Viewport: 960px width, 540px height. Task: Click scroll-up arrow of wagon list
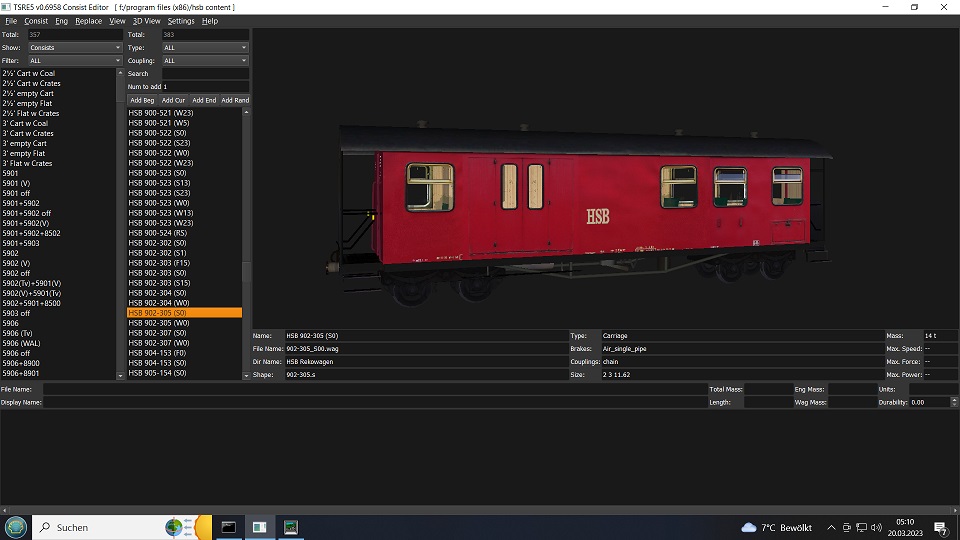(x=246, y=112)
